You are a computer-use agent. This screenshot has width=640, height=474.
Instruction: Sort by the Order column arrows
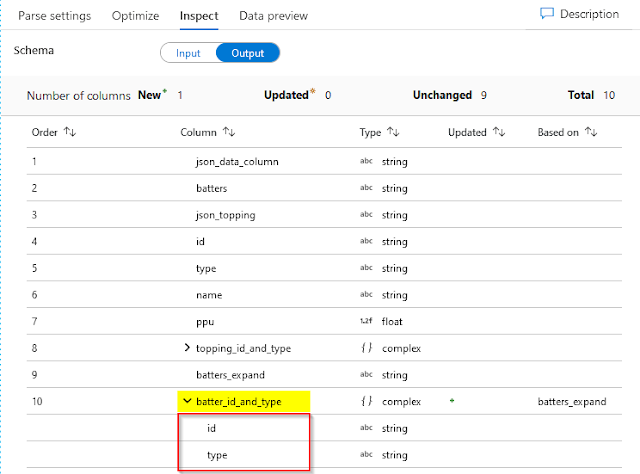pos(69,132)
